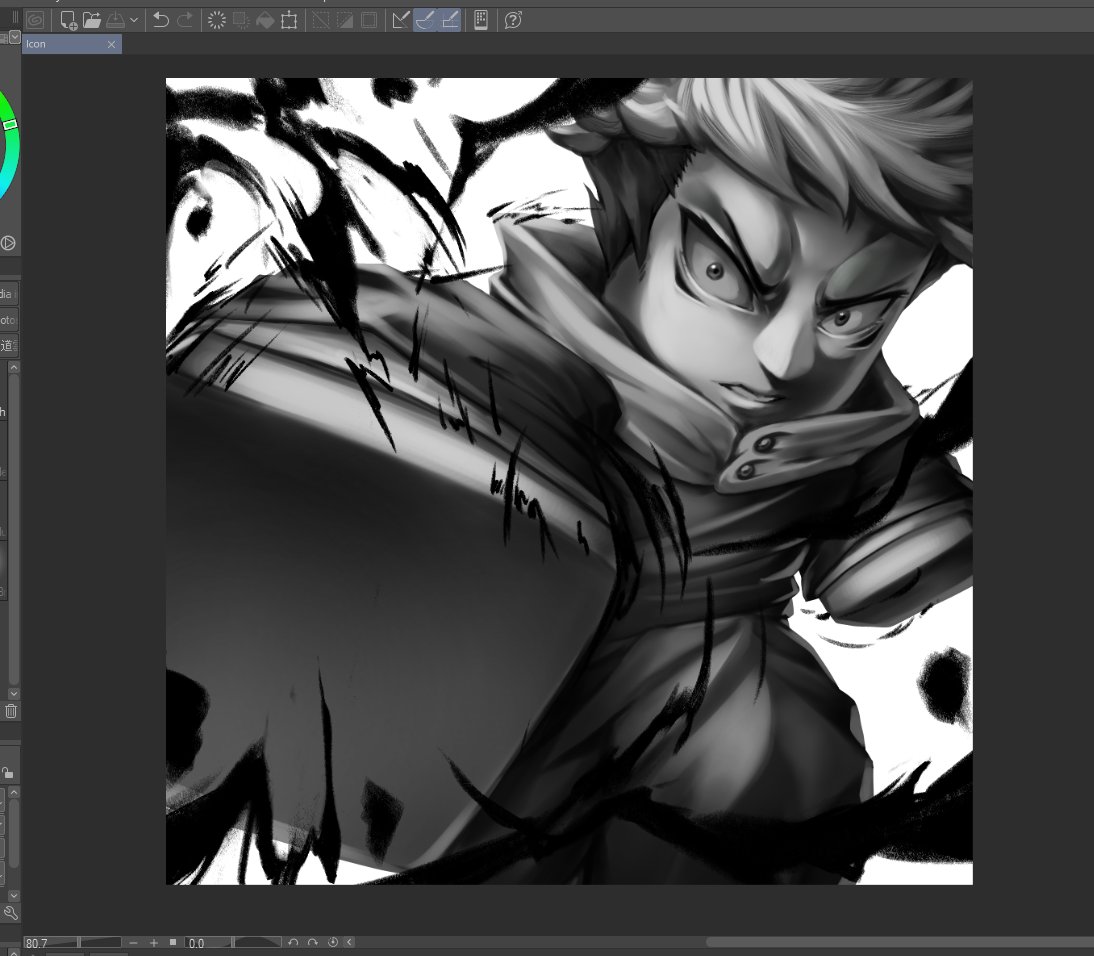This screenshot has height=956, width=1094.
Task: Collapse the status bar with the chevron
Action: 350,943
